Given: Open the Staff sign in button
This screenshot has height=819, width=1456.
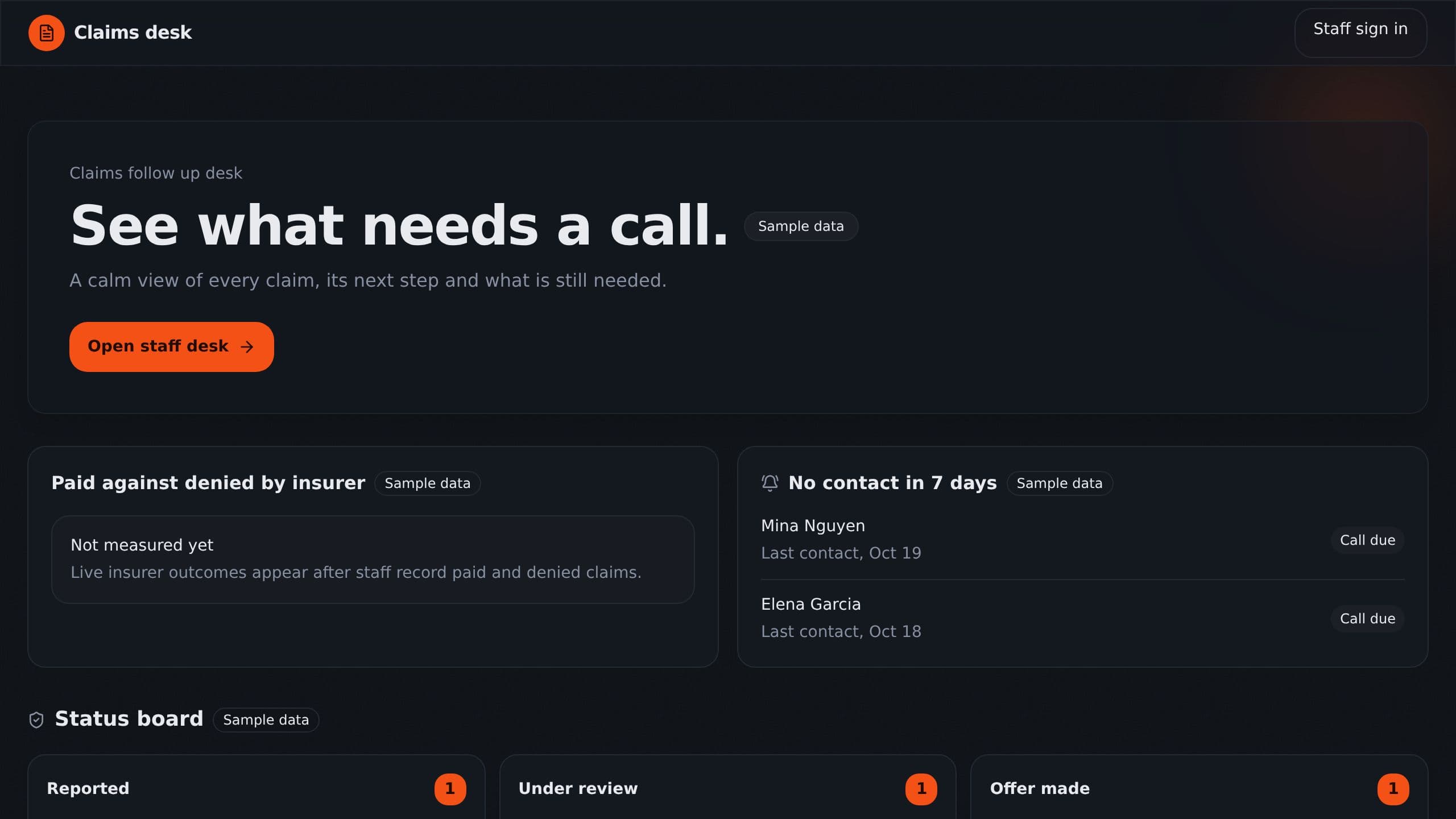Looking at the screenshot, I should point(1360,32).
